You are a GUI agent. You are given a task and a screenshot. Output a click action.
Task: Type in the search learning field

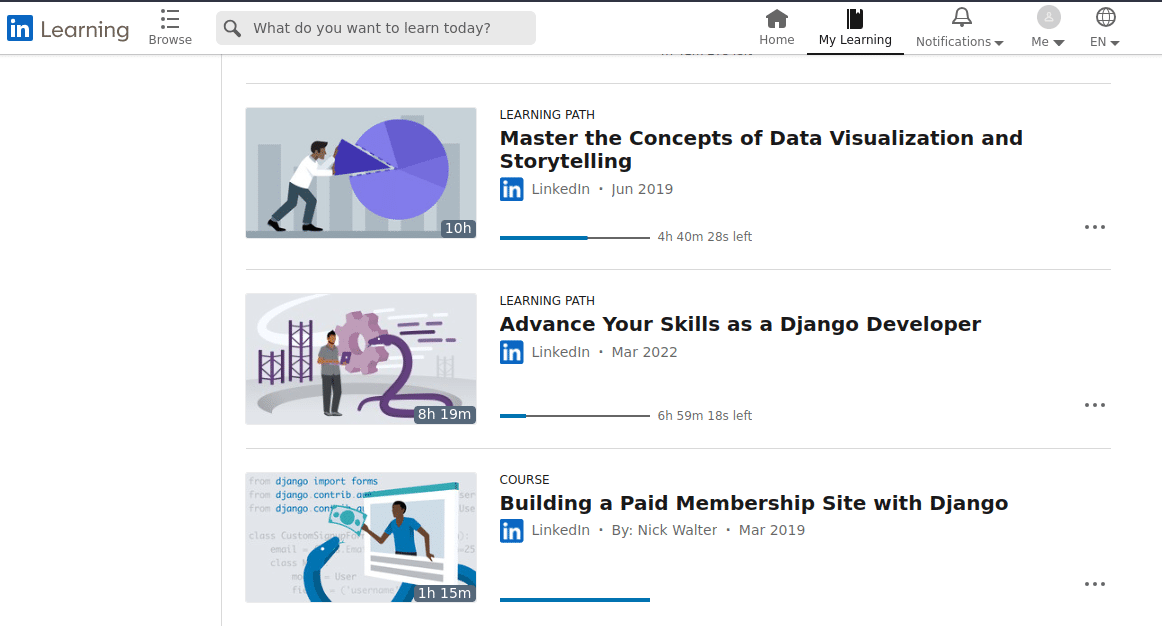pos(385,28)
